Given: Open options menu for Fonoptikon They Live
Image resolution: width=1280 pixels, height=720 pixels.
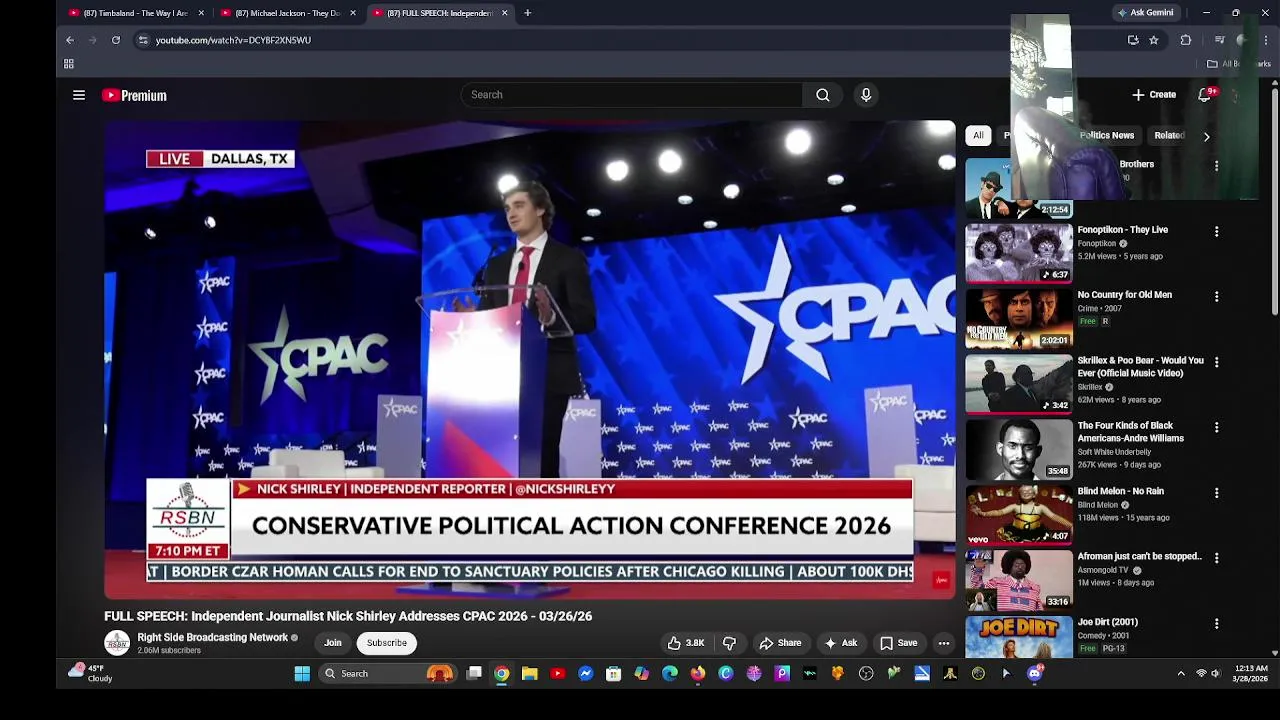Looking at the screenshot, I should [x=1216, y=231].
